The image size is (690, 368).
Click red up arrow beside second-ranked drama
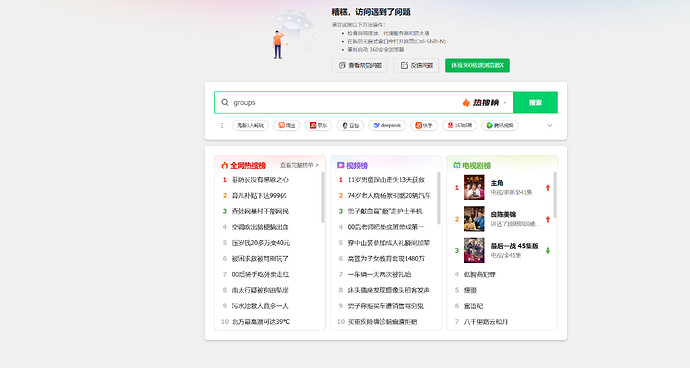point(548,219)
